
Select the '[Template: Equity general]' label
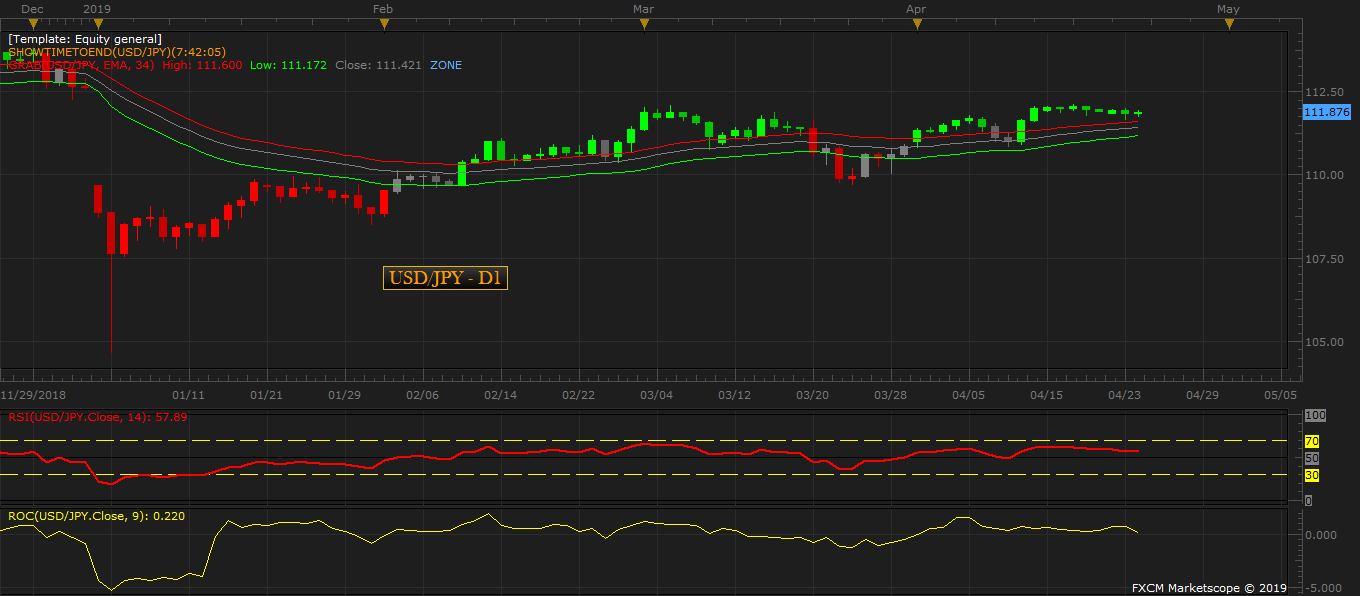84,39
